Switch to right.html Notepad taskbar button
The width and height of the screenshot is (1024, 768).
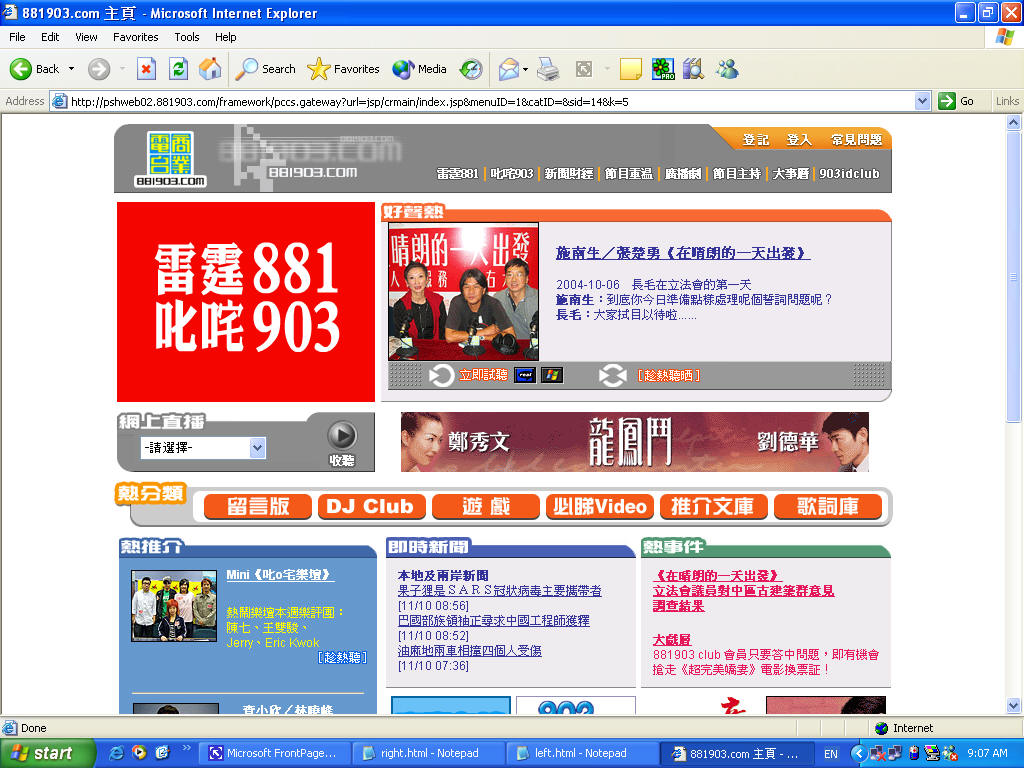coord(428,753)
